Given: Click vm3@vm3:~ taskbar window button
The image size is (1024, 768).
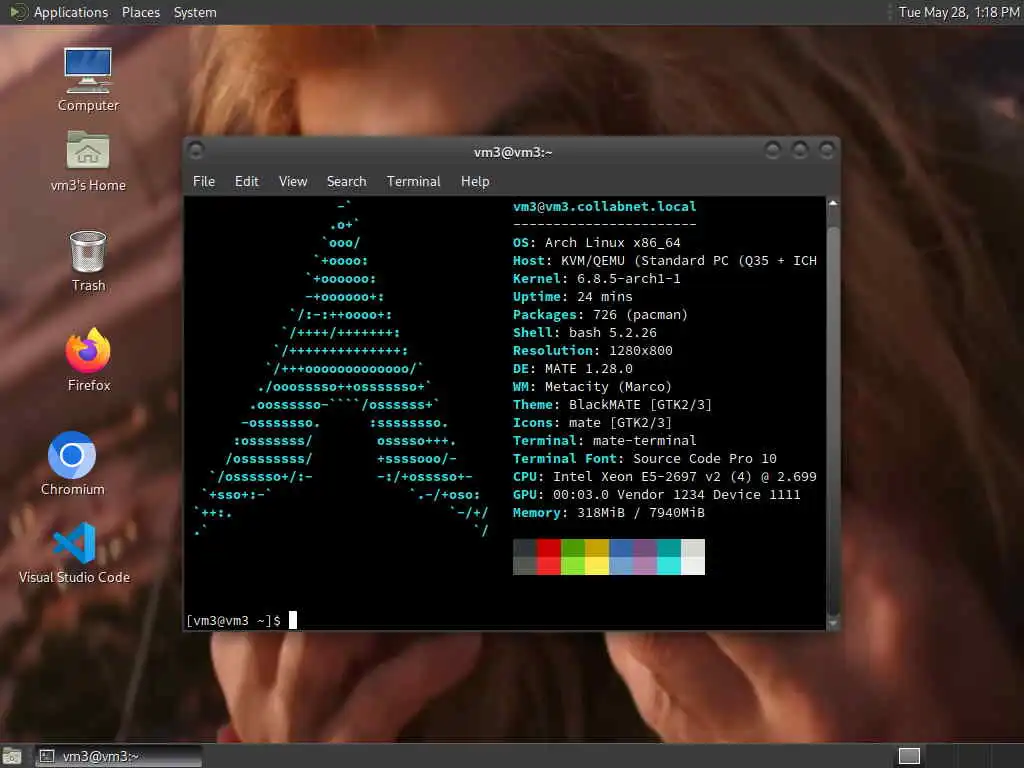Looking at the screenshot, I should point(118,756).
